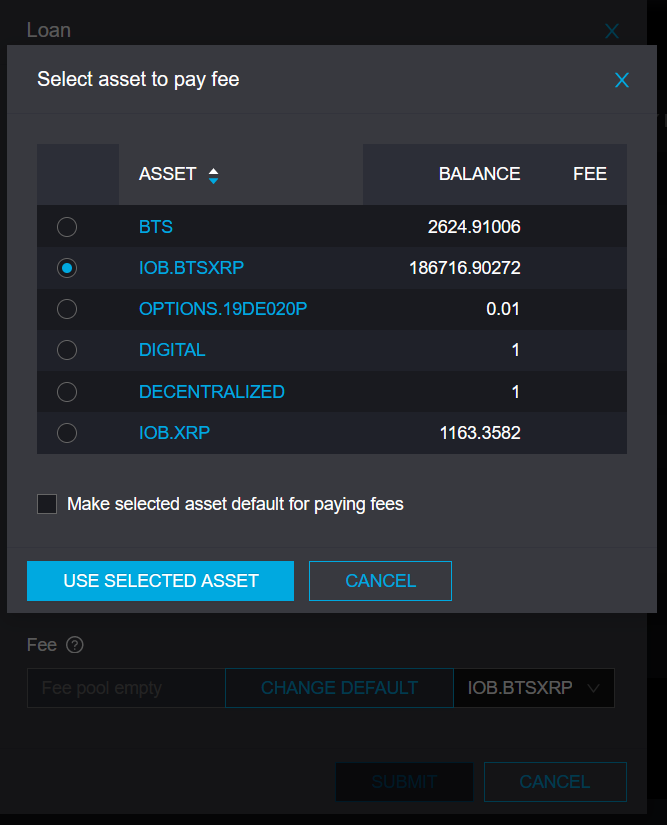Pick the DECENTRALIZED radio button
667x825 pixels.
coord(67,392)
